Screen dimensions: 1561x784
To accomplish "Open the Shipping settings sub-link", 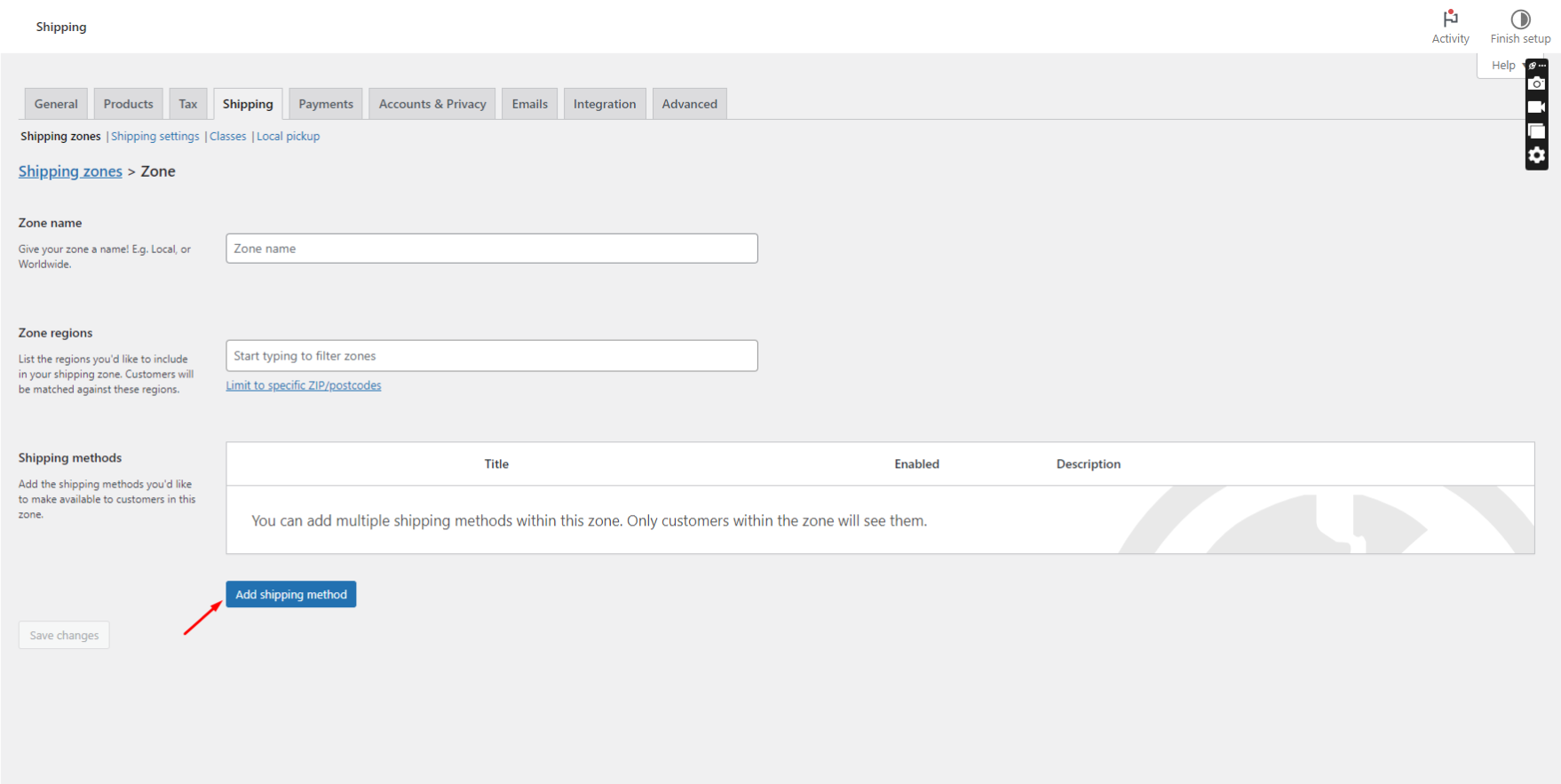I will 155,137.
